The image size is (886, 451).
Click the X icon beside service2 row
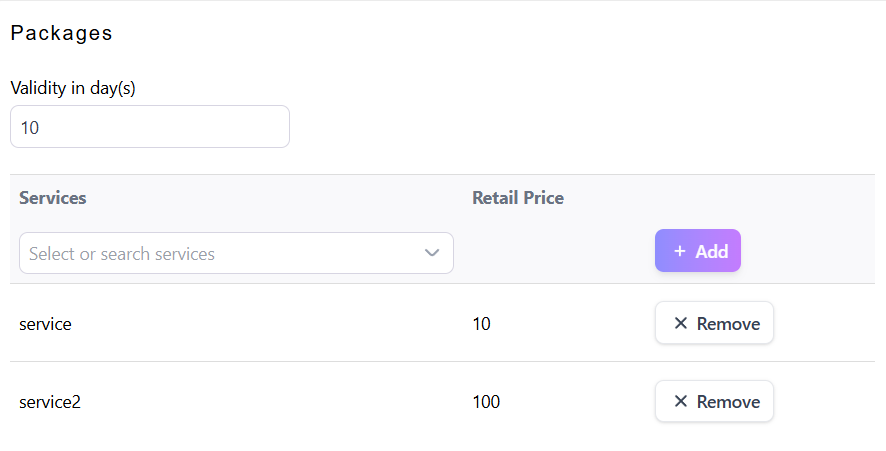[681, 401]
